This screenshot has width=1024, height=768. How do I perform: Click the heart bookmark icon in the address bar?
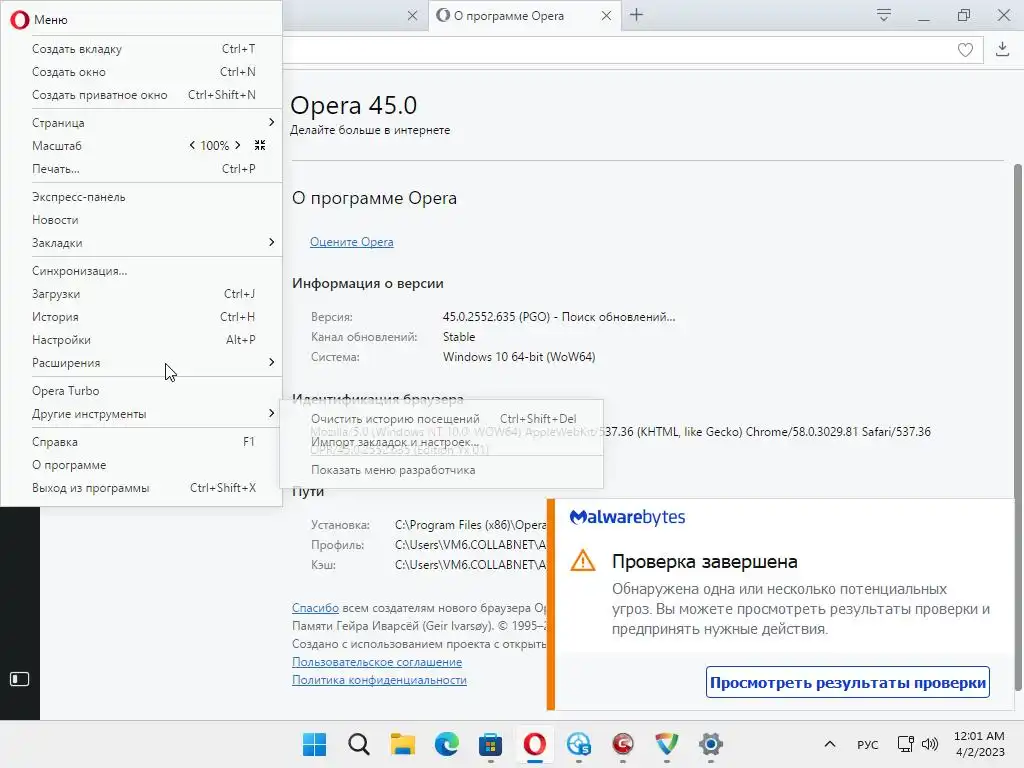click(x=965, y=50)
